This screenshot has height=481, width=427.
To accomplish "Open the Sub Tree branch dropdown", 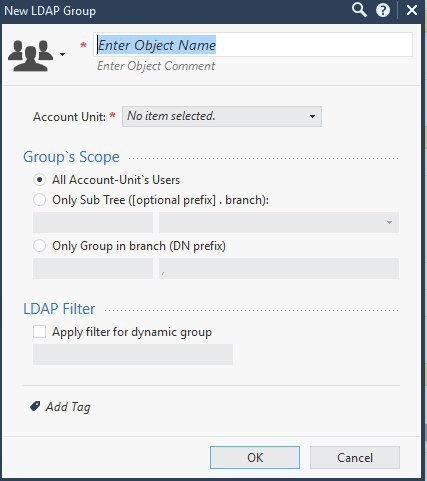I will 279,222.
